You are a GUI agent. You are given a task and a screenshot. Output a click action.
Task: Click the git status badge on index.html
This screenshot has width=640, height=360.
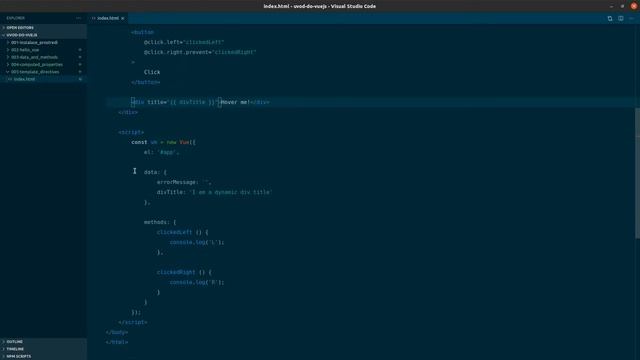pyautogui.click(x=80, y=79)
